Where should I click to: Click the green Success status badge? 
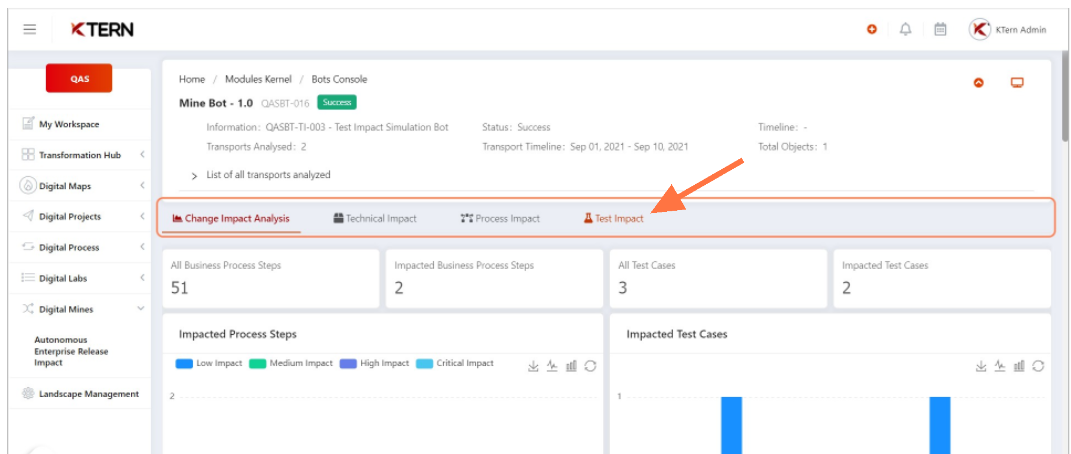pos(337,102)
